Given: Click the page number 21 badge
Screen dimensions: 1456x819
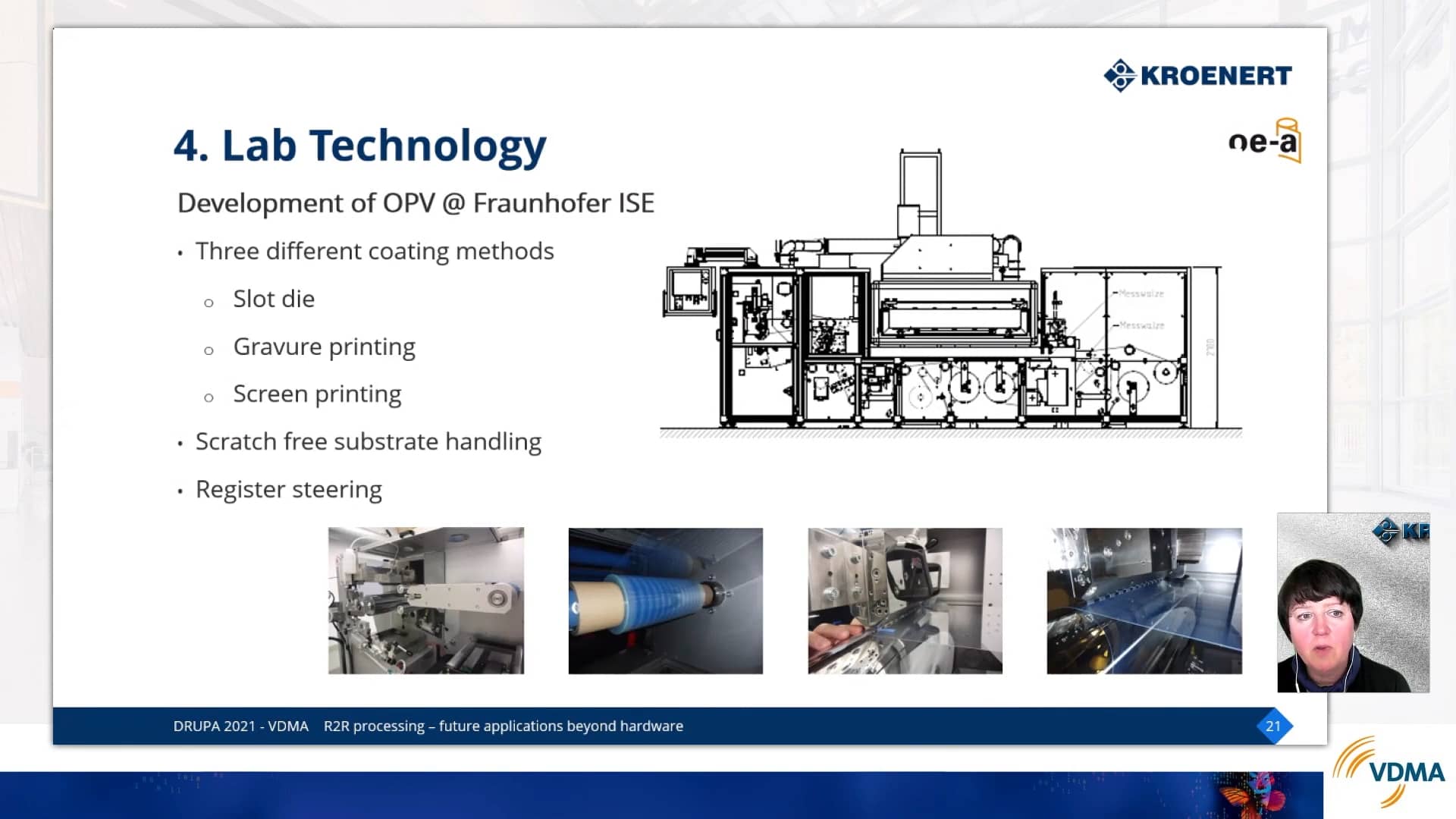Looking at the screenshot, I should click(1273, 726).
